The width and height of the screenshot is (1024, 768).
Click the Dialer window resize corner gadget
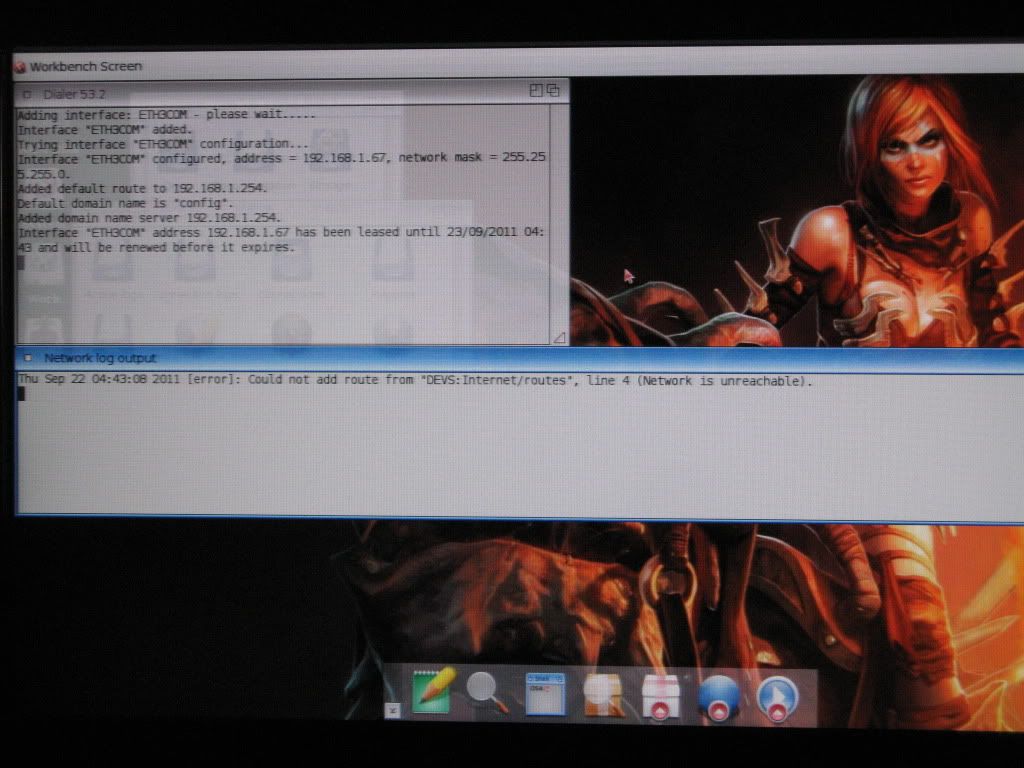[x=559, y=338]
